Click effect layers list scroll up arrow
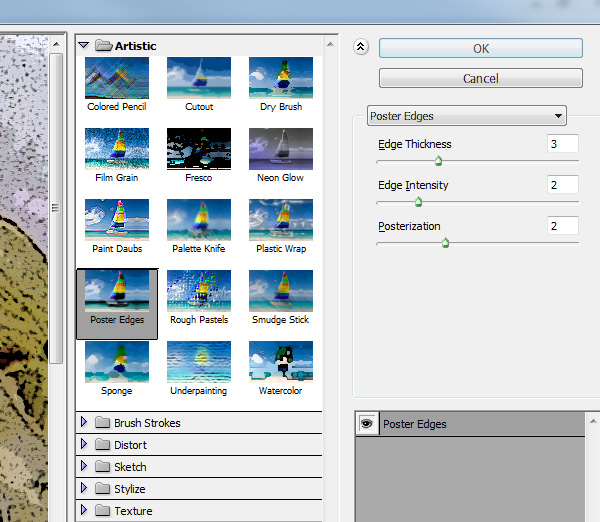The image size is (600, 522). 593,421
